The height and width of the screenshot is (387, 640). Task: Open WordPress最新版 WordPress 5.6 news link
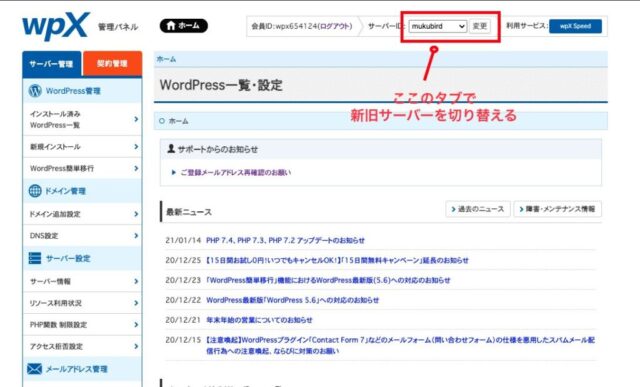[292, 300]
